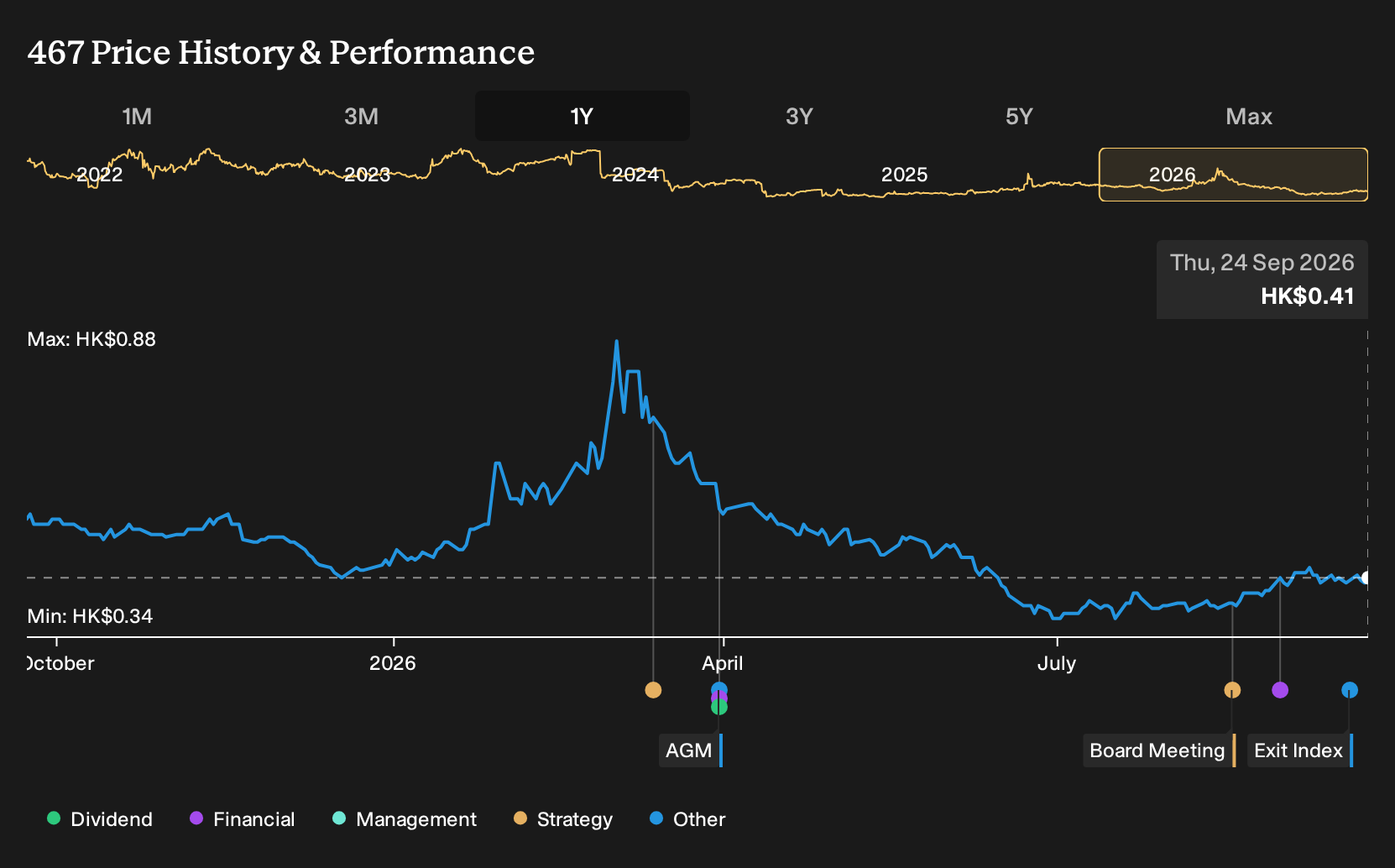
Task: Toggle the Management event filter
Action: tap(405, 819)
